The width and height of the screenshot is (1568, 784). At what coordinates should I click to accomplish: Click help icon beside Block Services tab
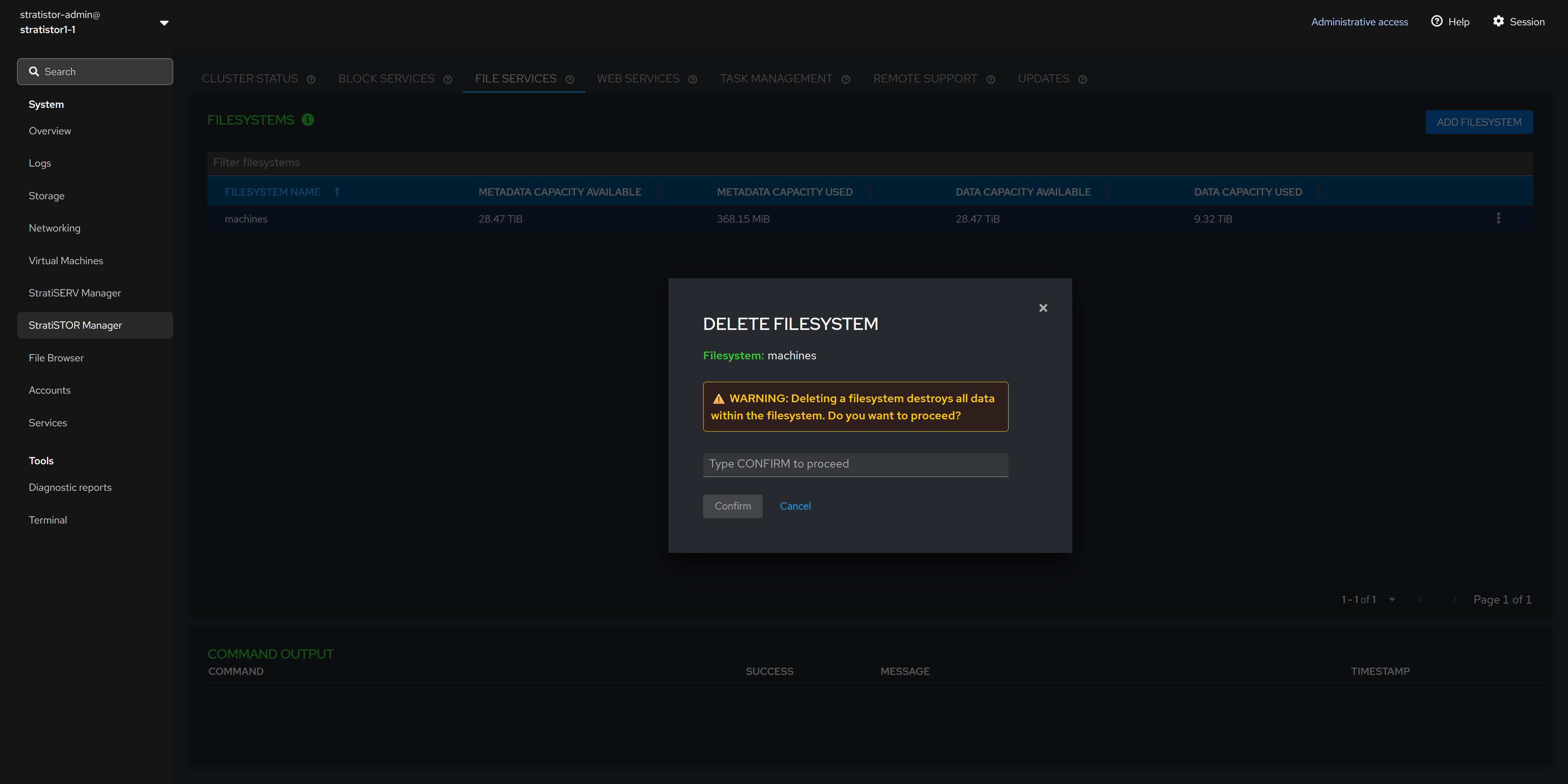448,80
